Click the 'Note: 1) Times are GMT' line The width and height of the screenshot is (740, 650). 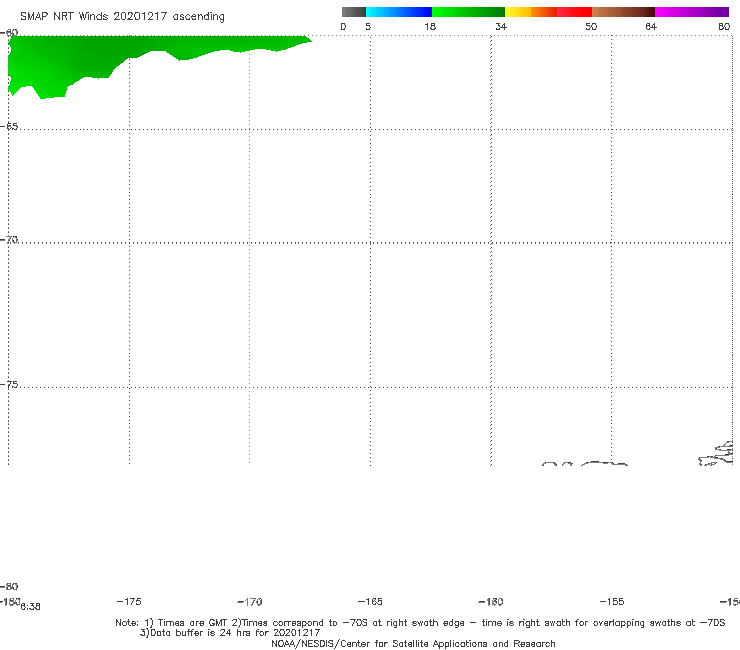(x=420, y=623)
